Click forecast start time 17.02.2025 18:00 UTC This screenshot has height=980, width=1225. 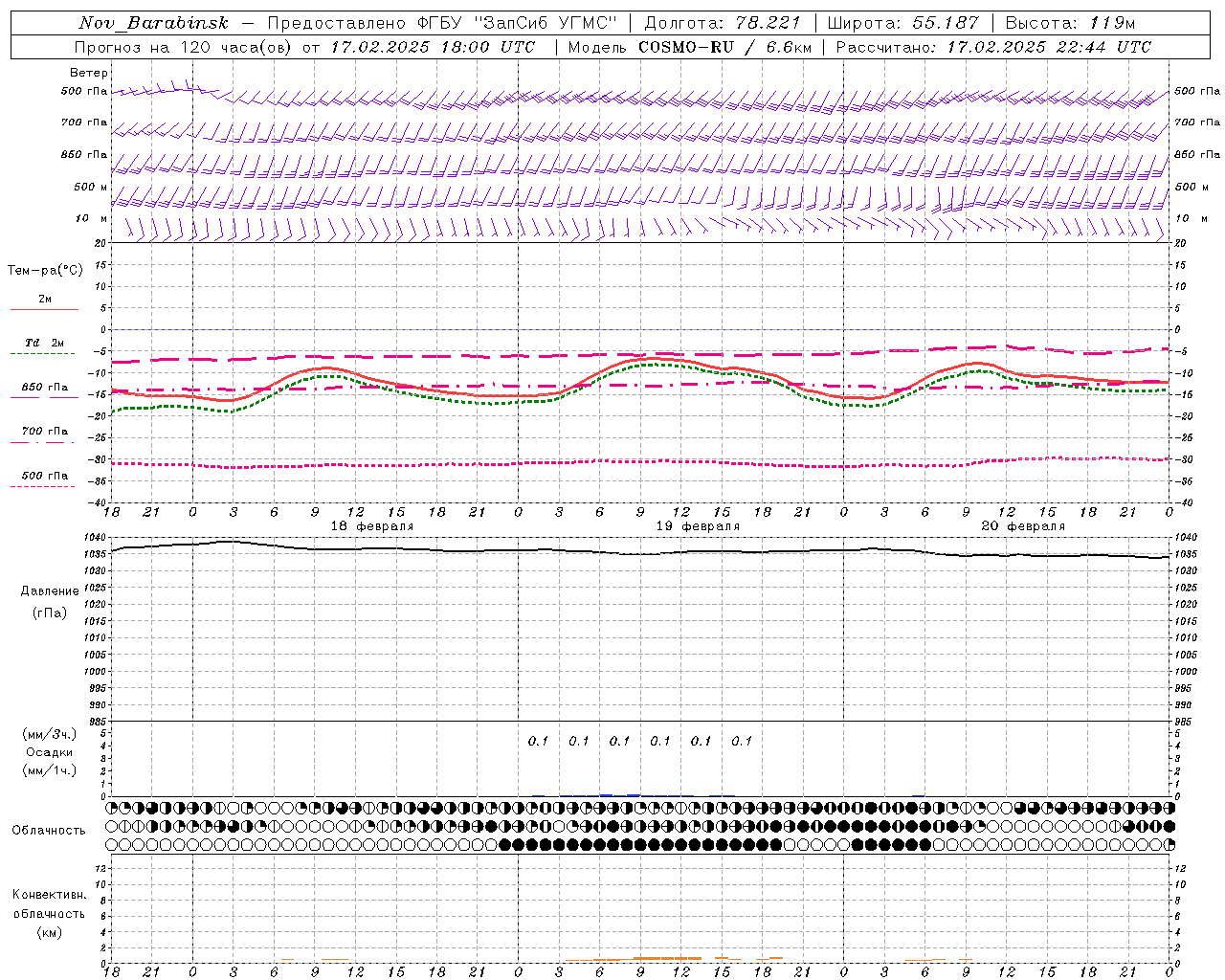434,47
